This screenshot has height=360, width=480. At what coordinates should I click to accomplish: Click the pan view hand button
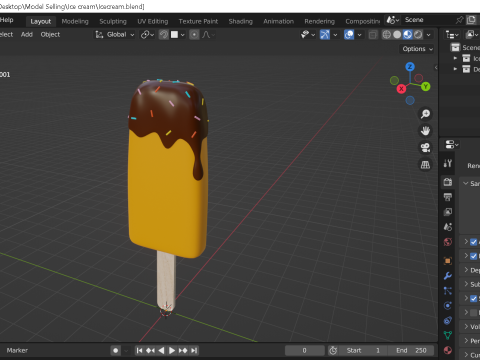pyautogui.click(x=425, y=131)
